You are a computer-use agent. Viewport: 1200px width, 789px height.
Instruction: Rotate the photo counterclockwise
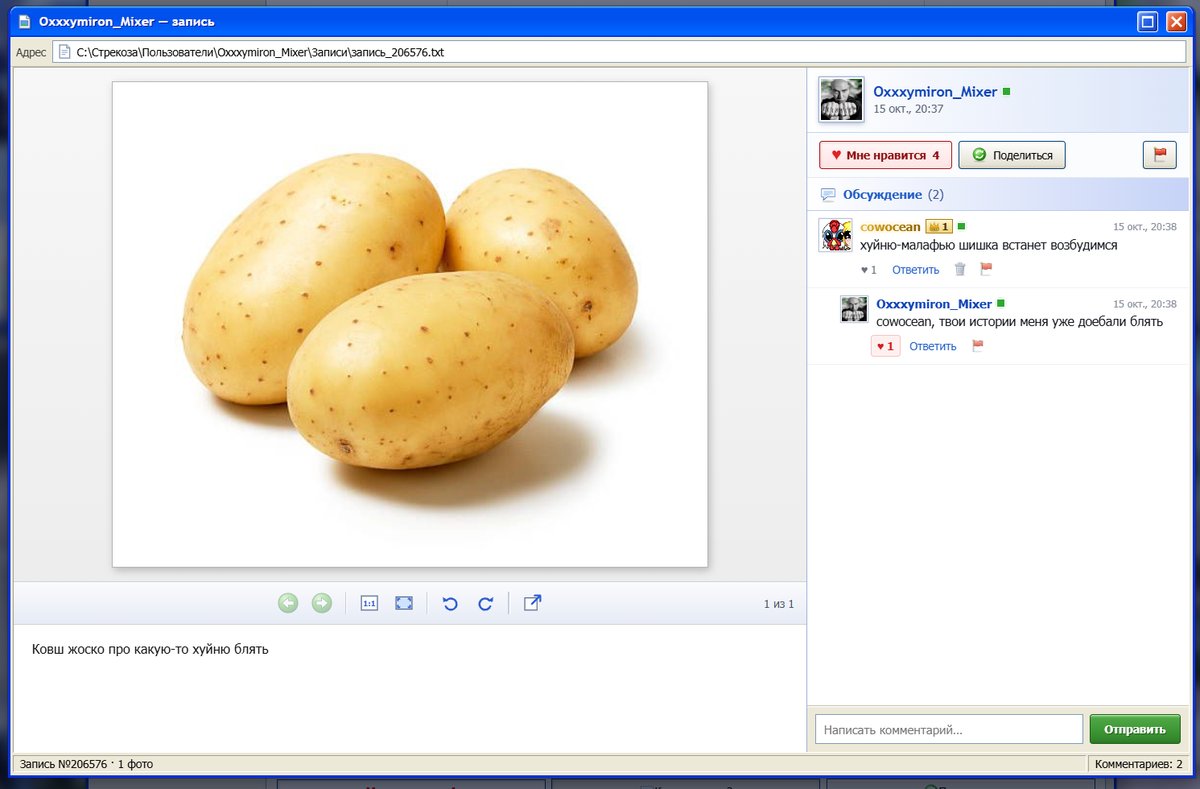pos(450,603)
